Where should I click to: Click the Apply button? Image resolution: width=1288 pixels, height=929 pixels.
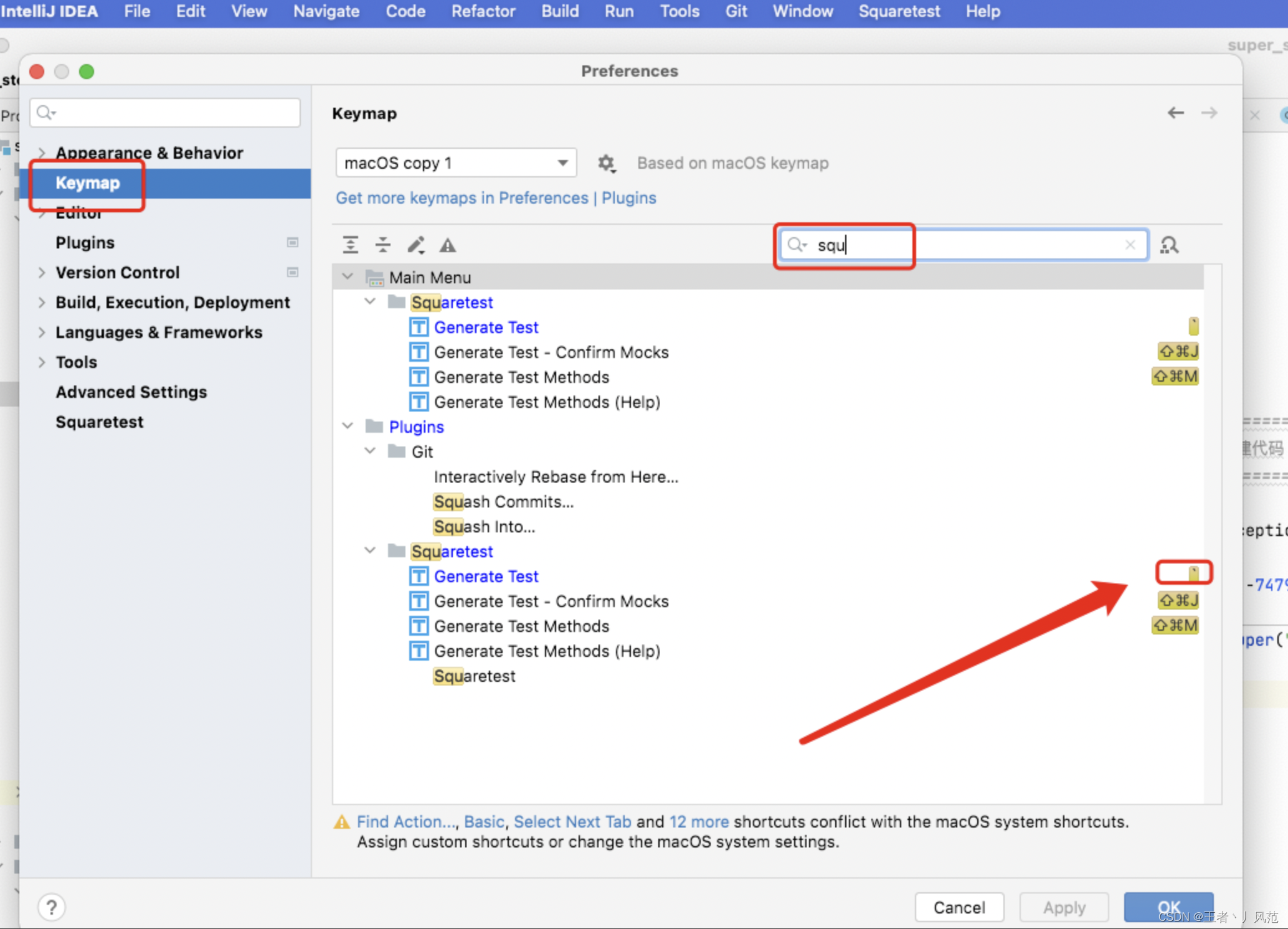point(1064,907)
